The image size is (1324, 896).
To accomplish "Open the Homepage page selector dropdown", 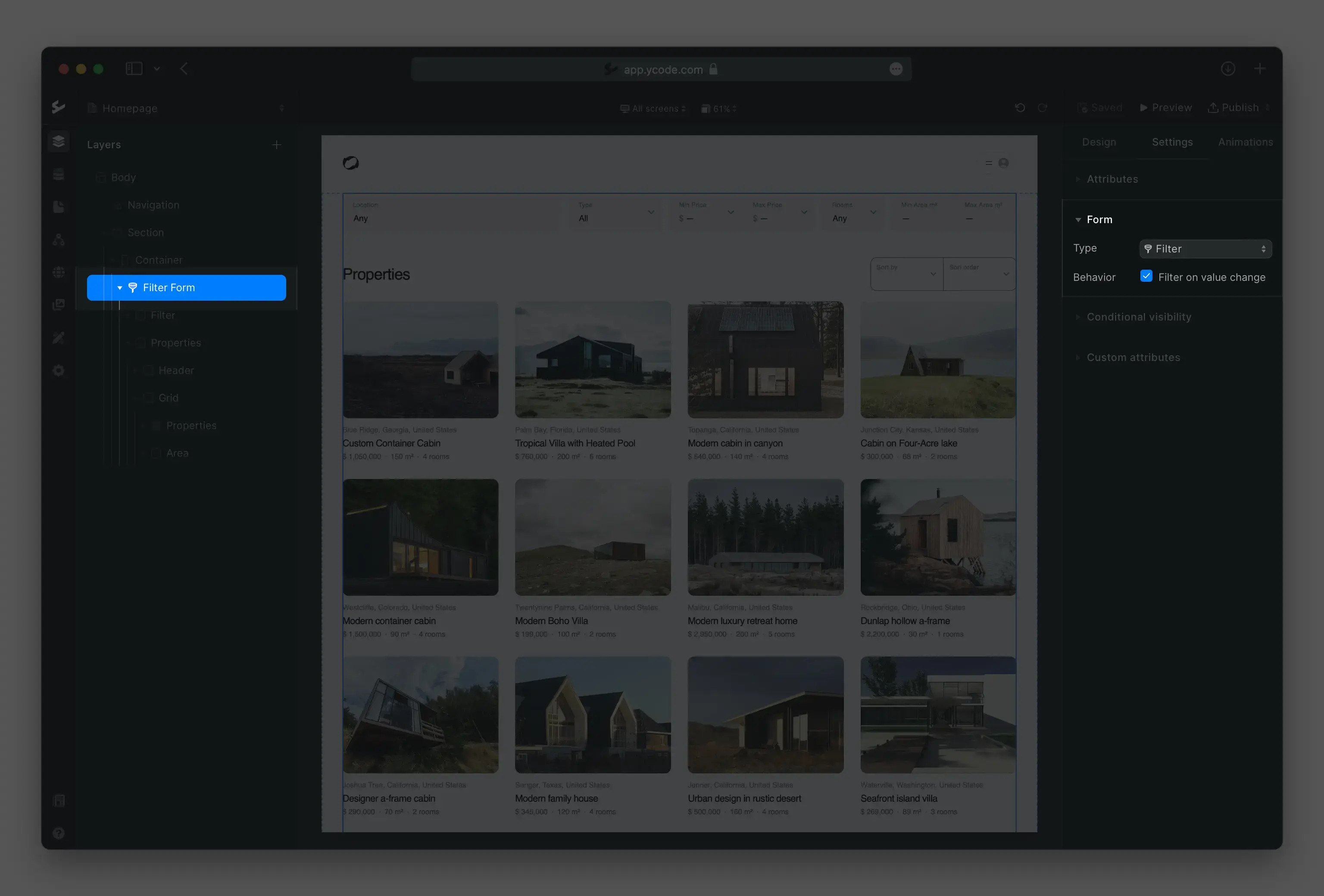I will pos(186,108).
